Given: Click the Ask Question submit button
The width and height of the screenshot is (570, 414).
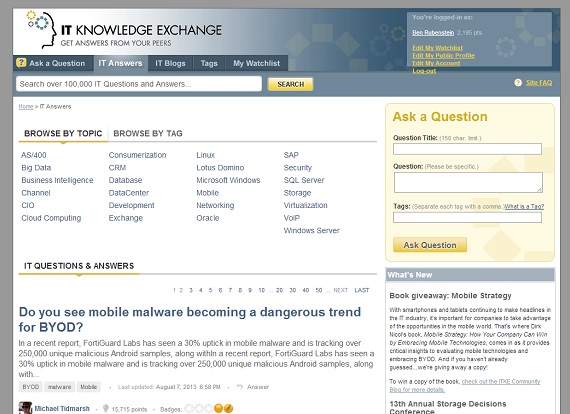Looking at the screenshot, I should (430, 245).
